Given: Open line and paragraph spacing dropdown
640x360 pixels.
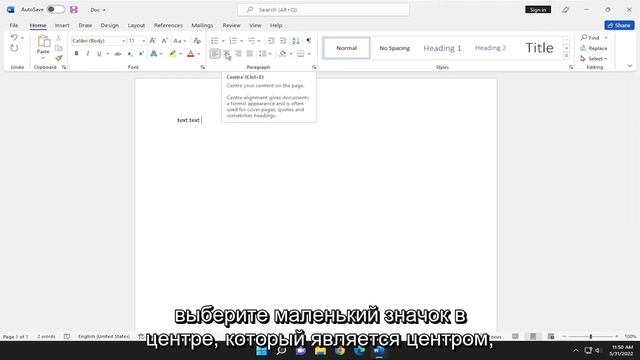Looking at the screenshot, I should pyautogui.click(x=265, y=53).
